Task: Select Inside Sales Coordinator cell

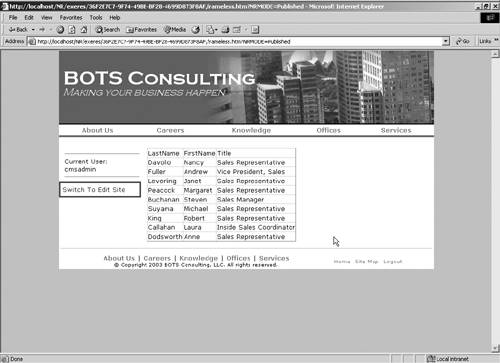Action: click(x=256, y=227)
